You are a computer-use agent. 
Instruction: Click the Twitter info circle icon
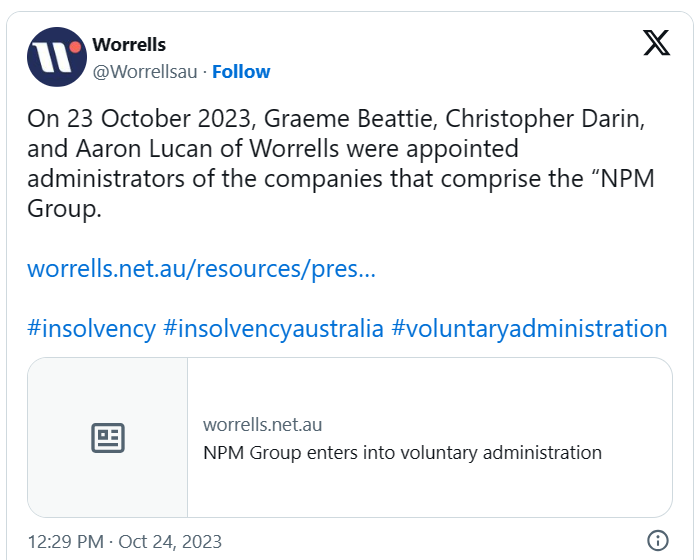[658, 541]
